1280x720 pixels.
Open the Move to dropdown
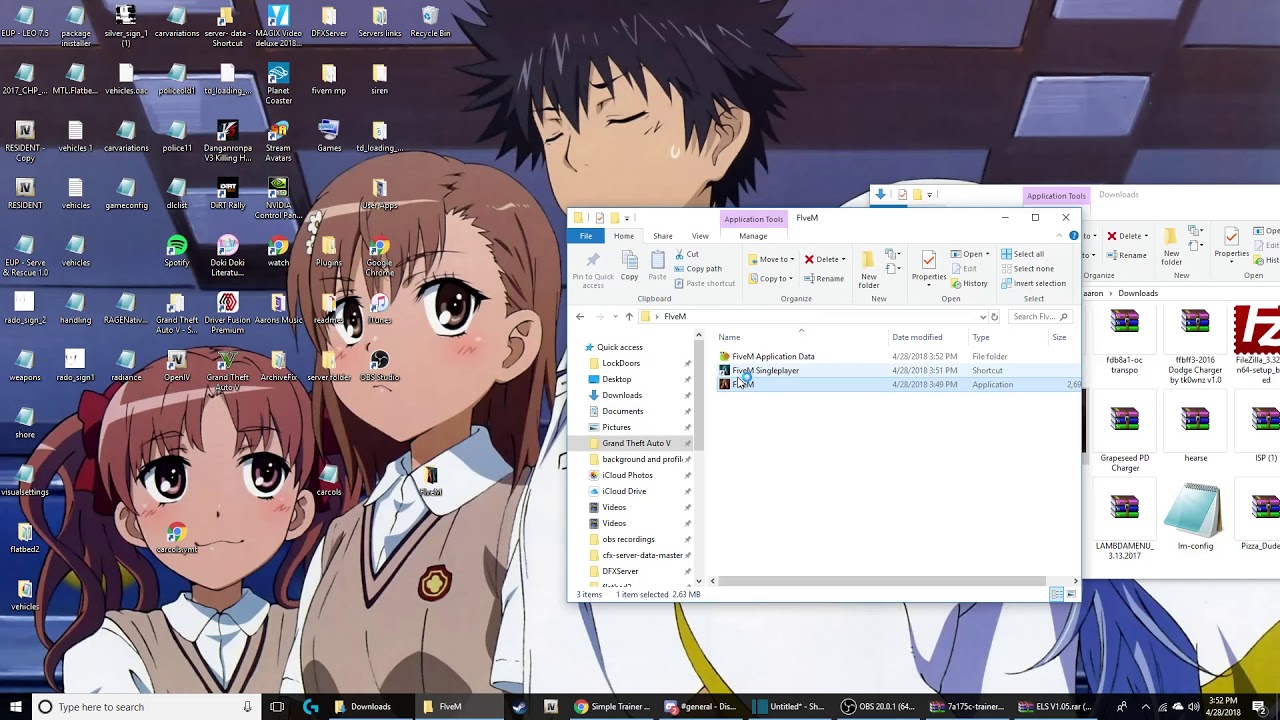(x=771, y=259)
